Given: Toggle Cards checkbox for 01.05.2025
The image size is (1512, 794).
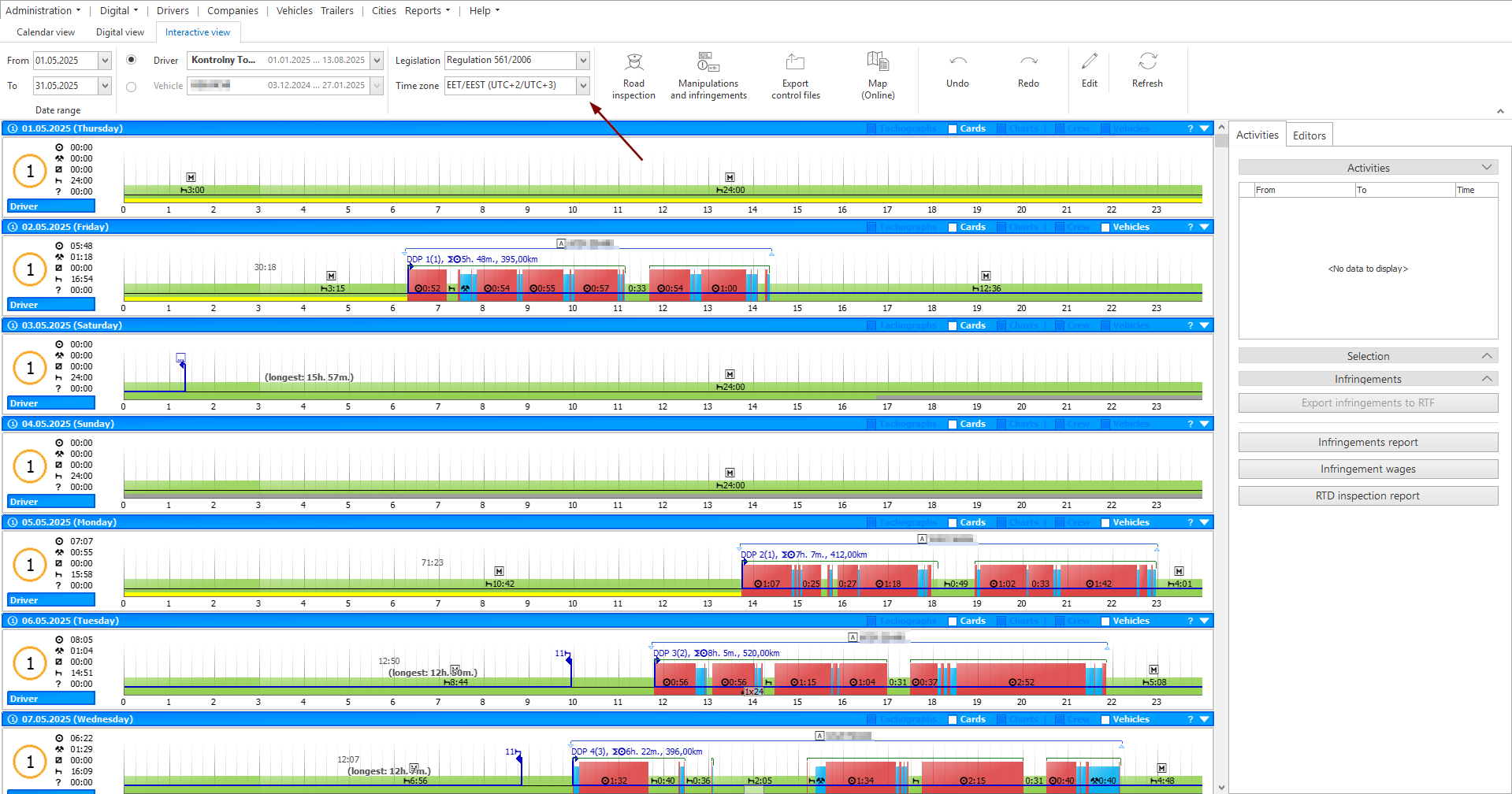Looking at the screenshot, I should click(953, 128).
